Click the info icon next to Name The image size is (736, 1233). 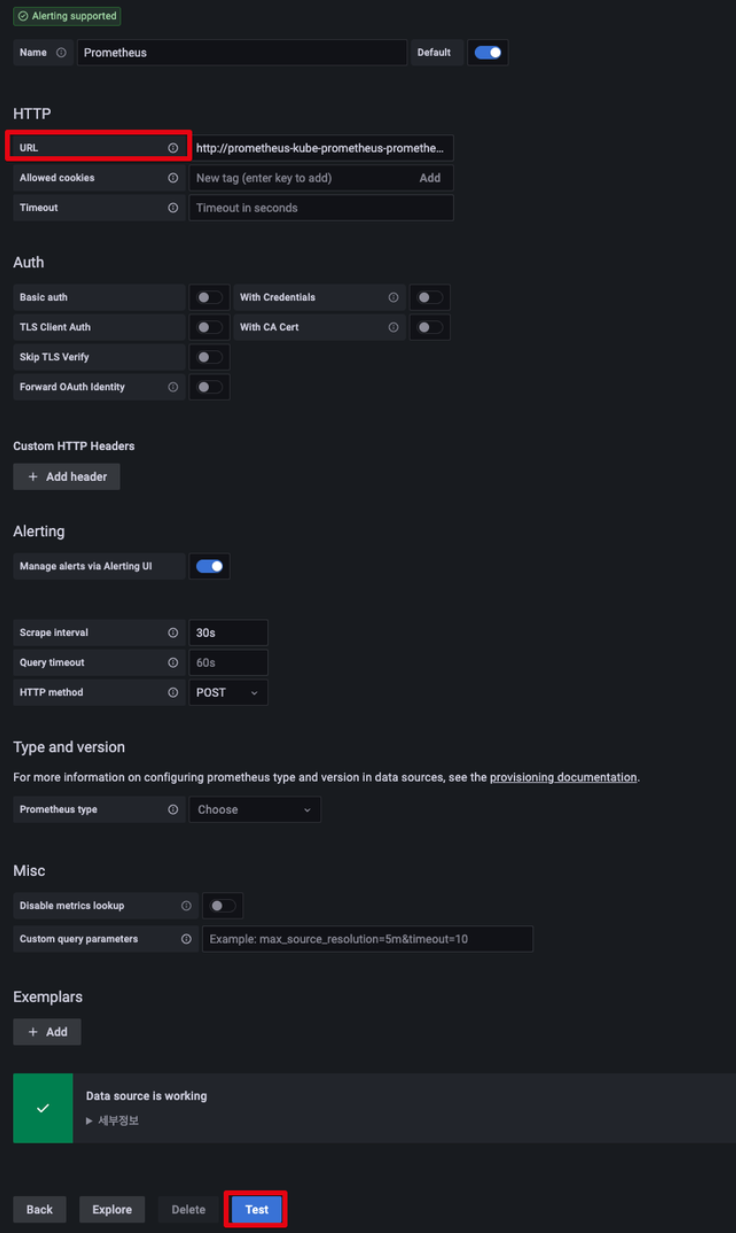click(x=61, y=53)
